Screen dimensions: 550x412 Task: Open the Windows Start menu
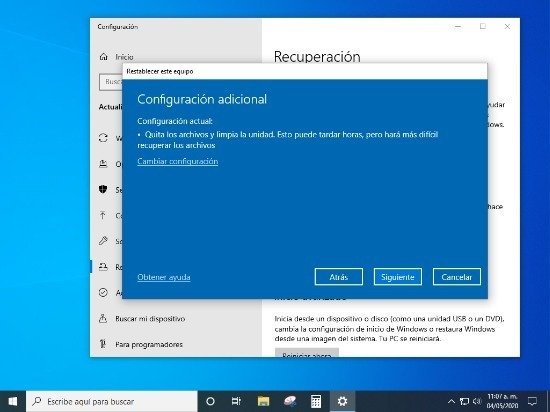point(13,401)
